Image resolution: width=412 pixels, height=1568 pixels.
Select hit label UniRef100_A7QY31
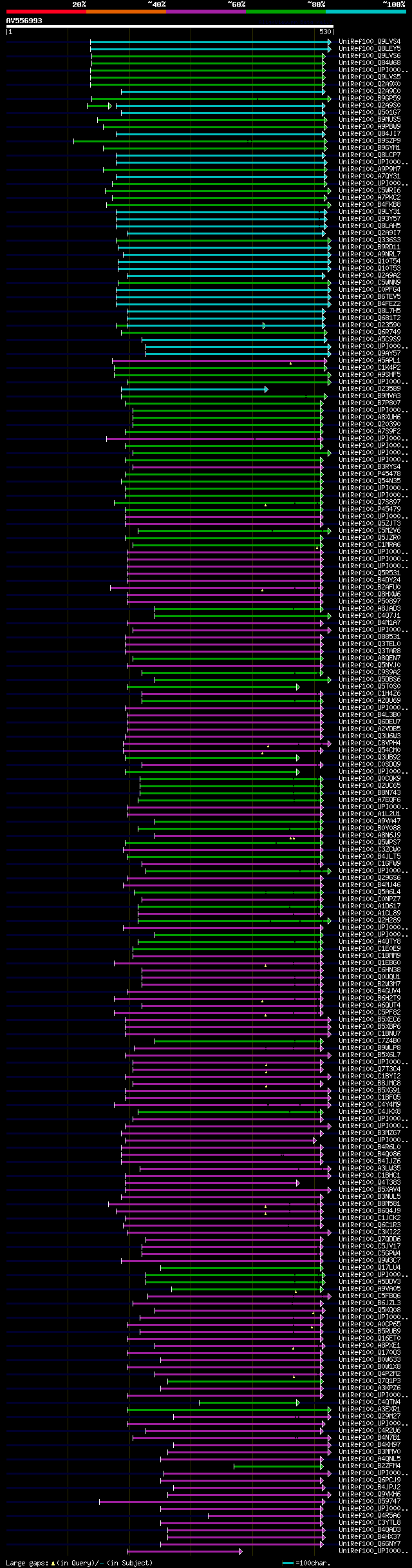[x=370, y=176]
